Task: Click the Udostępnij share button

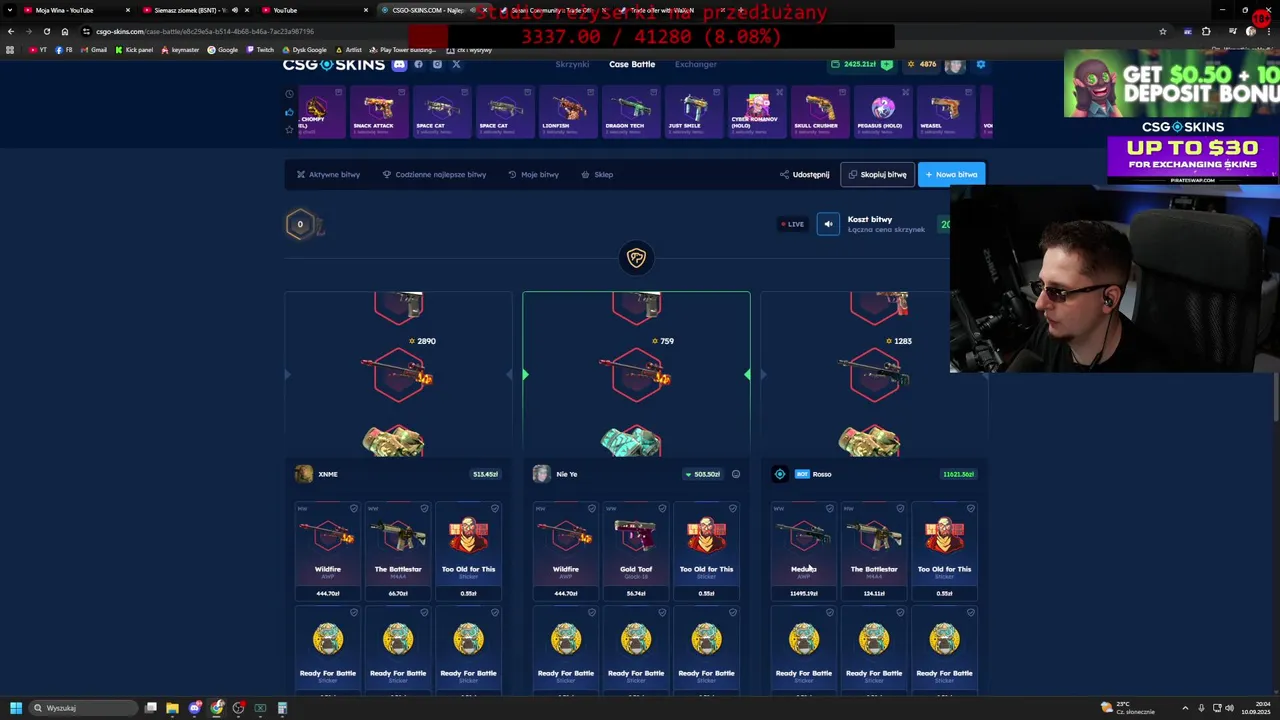Action: (805, 175)
